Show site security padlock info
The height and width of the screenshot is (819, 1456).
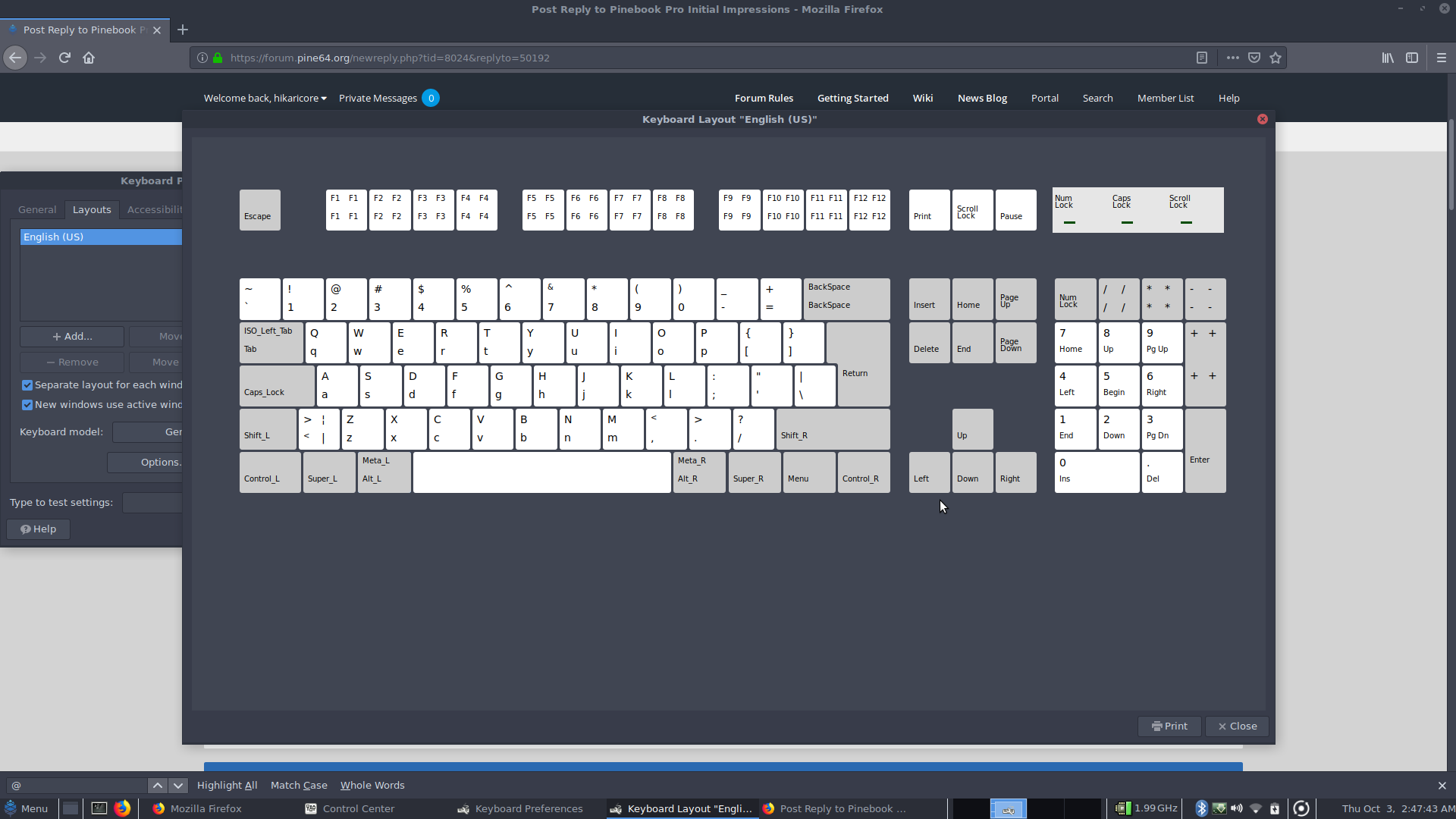pyautogui.click(x=218, y=58)
